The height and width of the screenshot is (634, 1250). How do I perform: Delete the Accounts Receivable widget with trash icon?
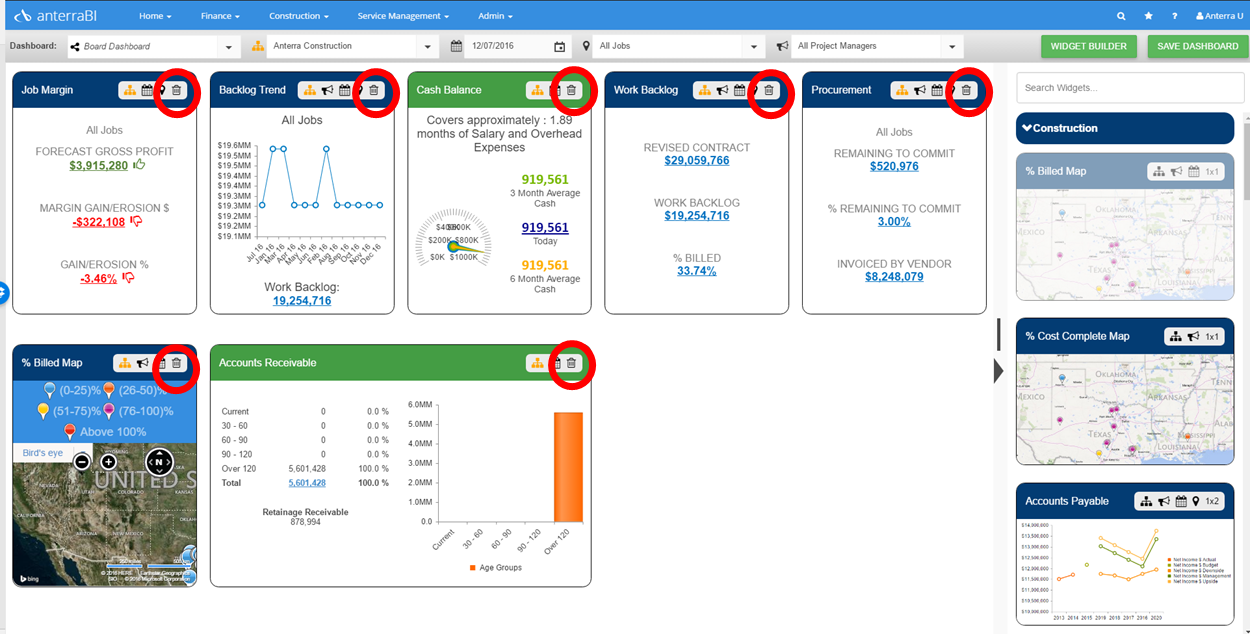pyautogui.click(x=571, y=363)
